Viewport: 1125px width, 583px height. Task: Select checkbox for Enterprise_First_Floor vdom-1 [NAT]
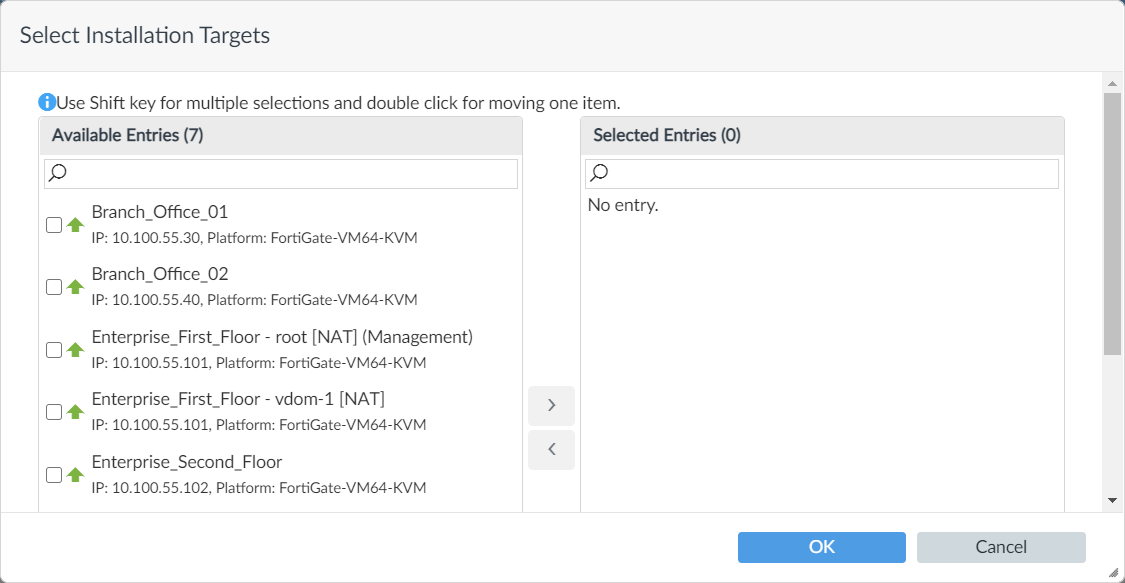pyautogui.click(x=54, y=412)
